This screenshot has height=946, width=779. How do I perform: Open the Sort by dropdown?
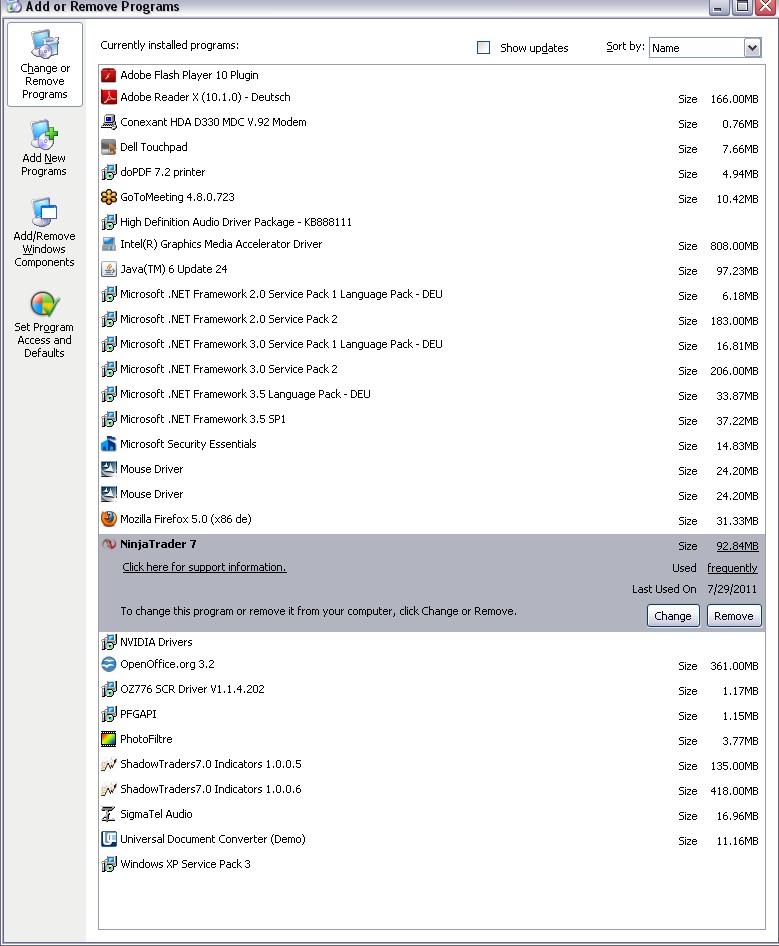point(752,48)
